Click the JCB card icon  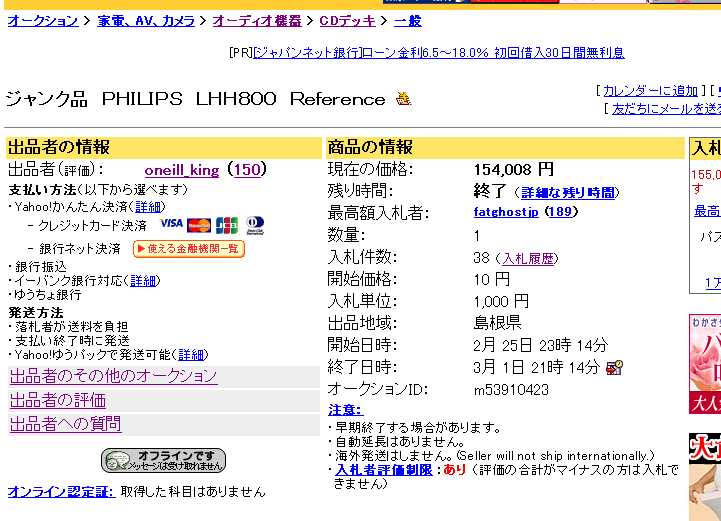227,225
